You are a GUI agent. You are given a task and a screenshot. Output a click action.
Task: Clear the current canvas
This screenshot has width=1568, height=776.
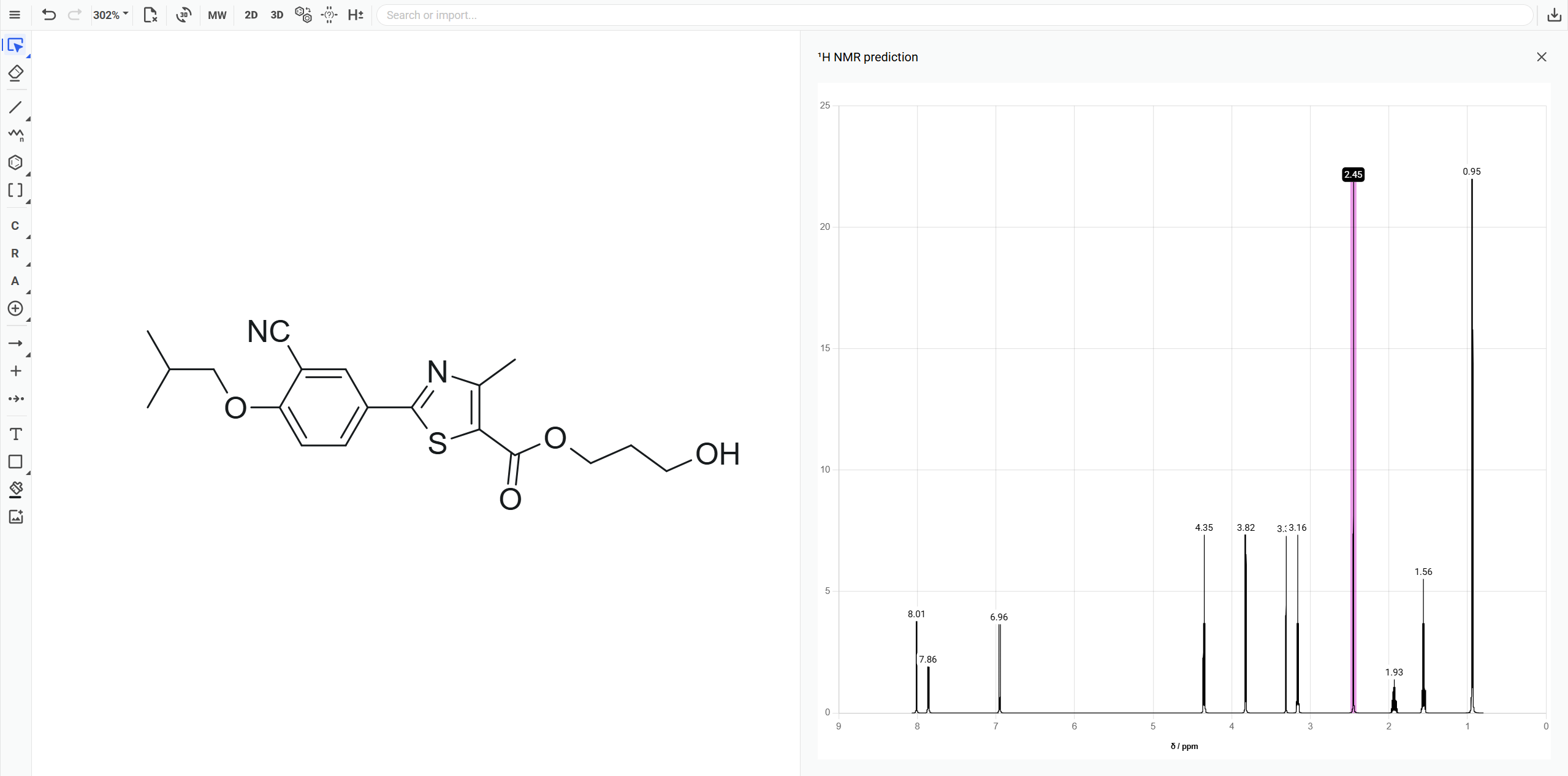pyautogui.click(x=150, y=15)
